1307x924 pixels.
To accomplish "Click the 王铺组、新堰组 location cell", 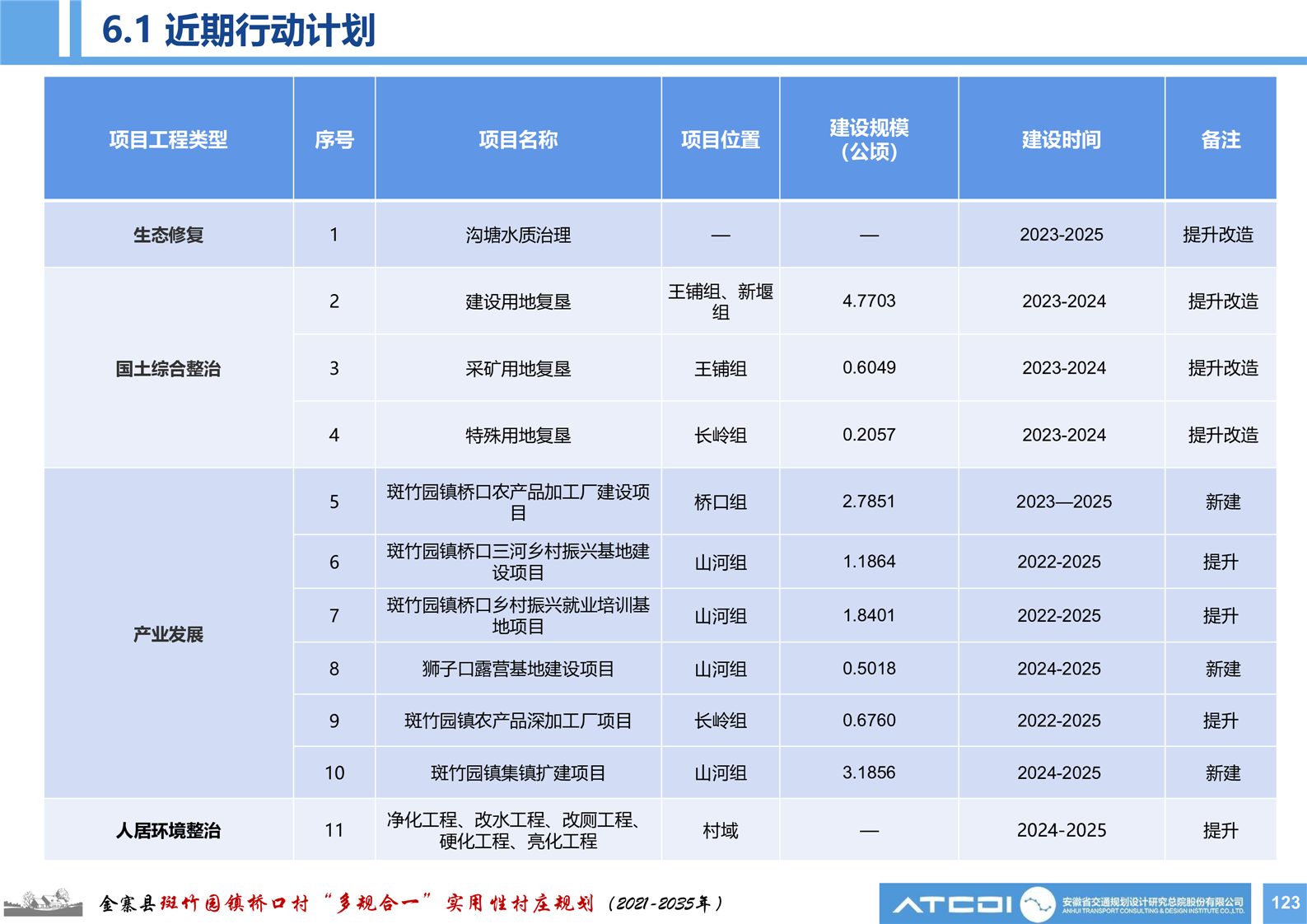I will pos(721,301).
